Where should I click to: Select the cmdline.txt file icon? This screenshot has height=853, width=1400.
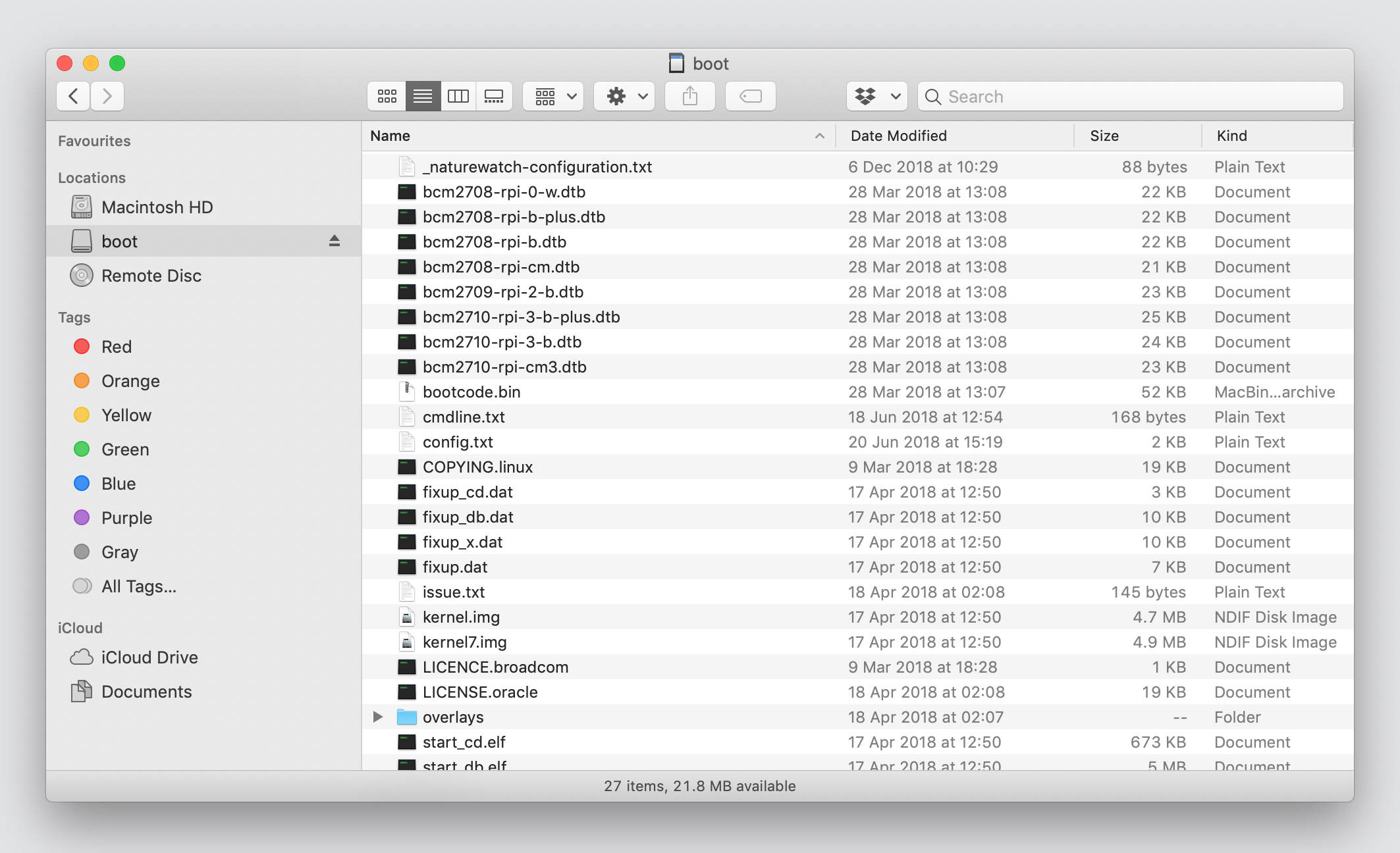tap(407, 417)
